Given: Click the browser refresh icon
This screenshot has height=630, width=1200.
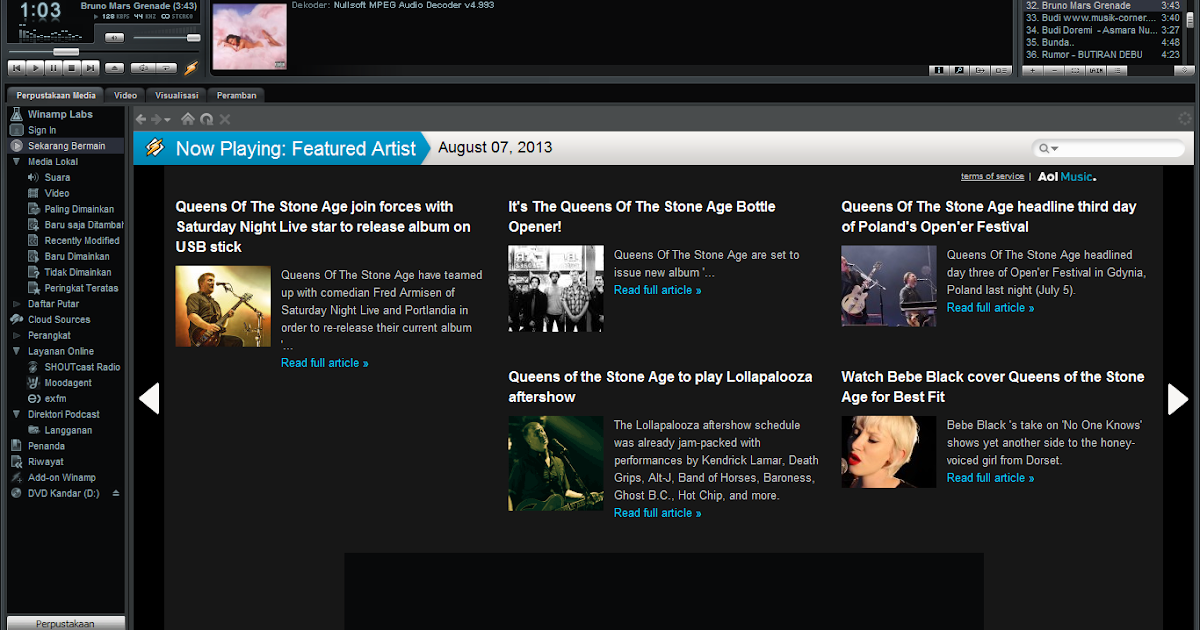Looking at the screenshot, I should click(207, 119).
